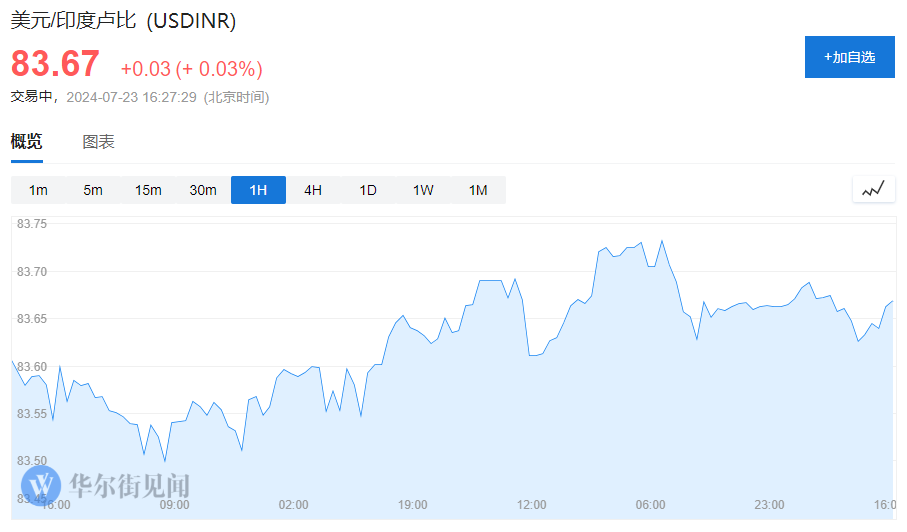
Task: Set chart interval to 1W
Action: pyautogui.click(x=423, y=190)
